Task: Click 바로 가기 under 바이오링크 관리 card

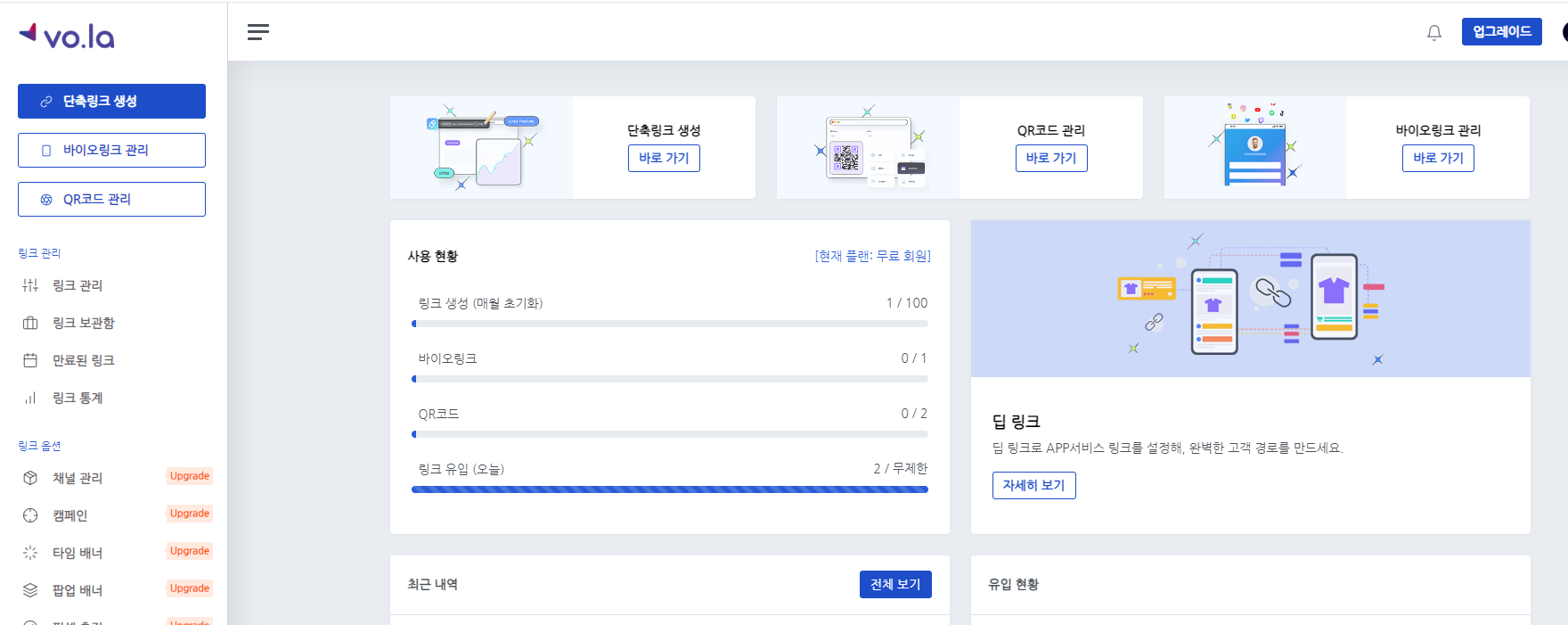Action: pyautogui.click(x=1438, y=158)
